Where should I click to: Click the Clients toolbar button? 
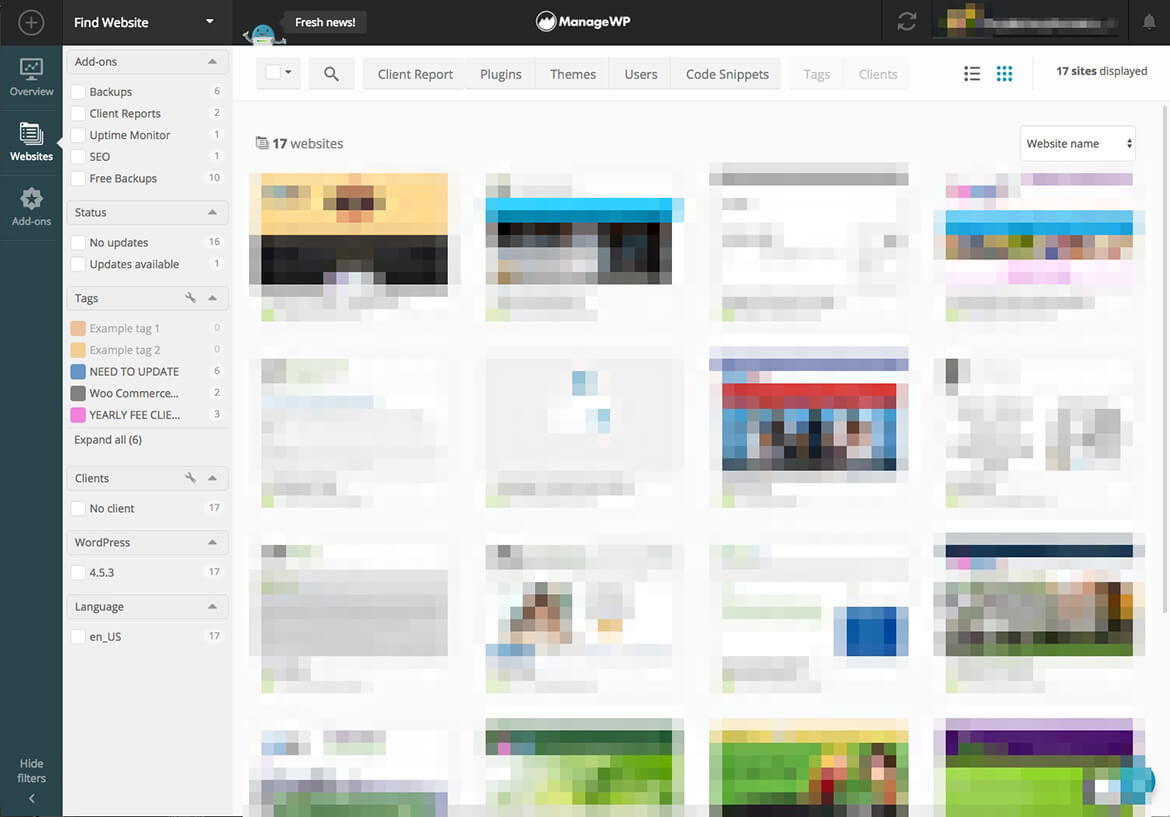(878, 74)
